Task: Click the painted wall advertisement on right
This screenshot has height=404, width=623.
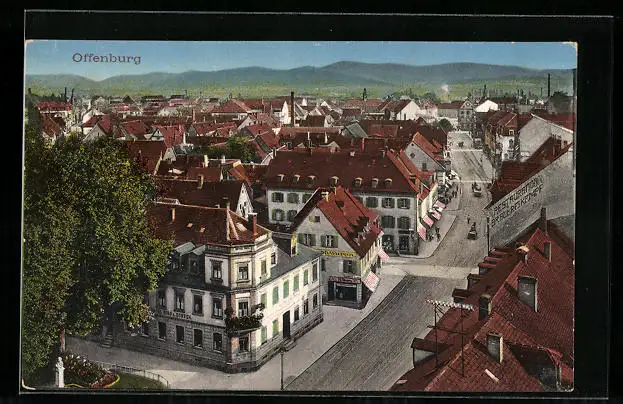Action: [516, 202]
